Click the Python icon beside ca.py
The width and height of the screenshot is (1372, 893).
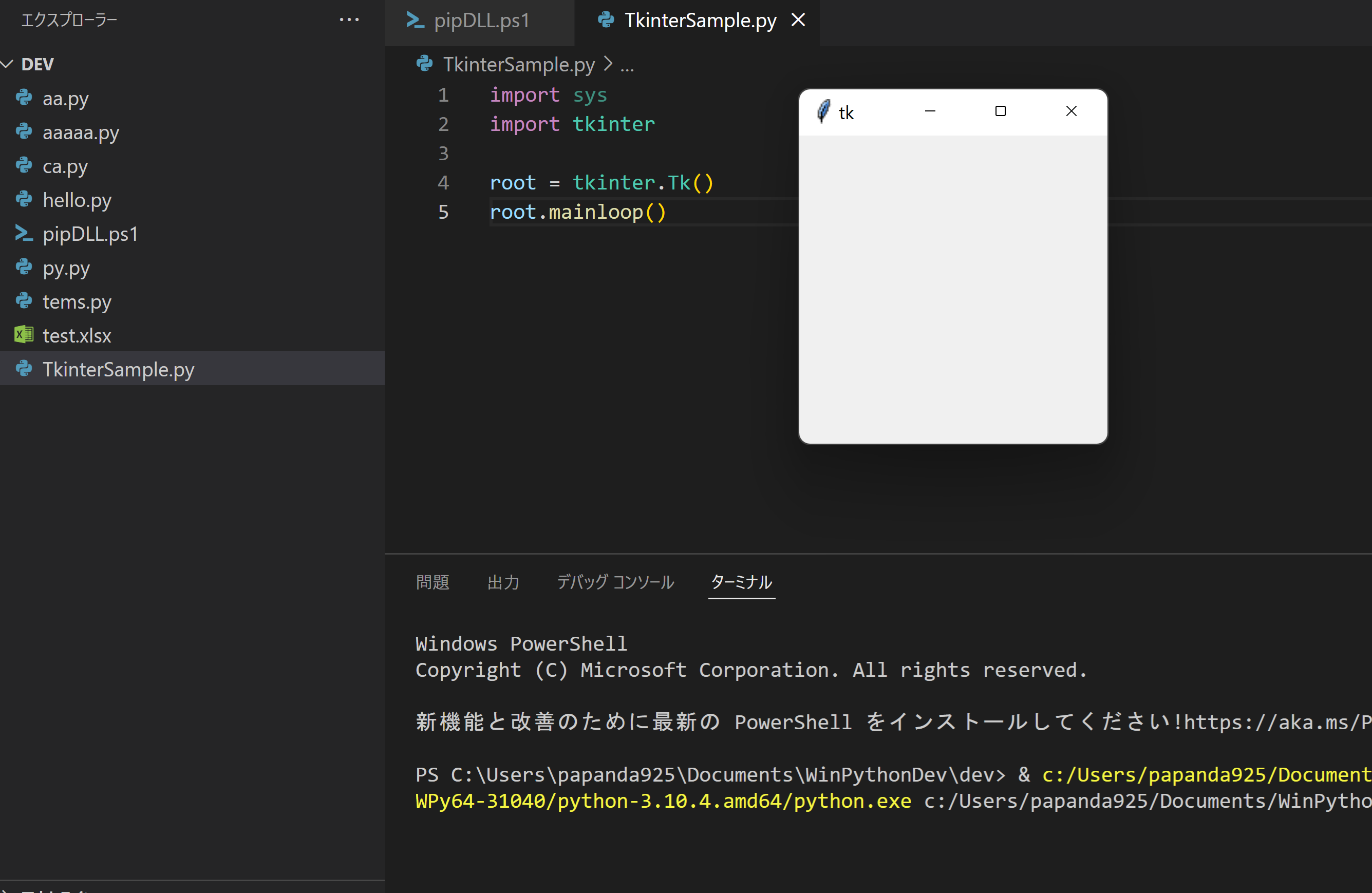(x=24, y=165)
